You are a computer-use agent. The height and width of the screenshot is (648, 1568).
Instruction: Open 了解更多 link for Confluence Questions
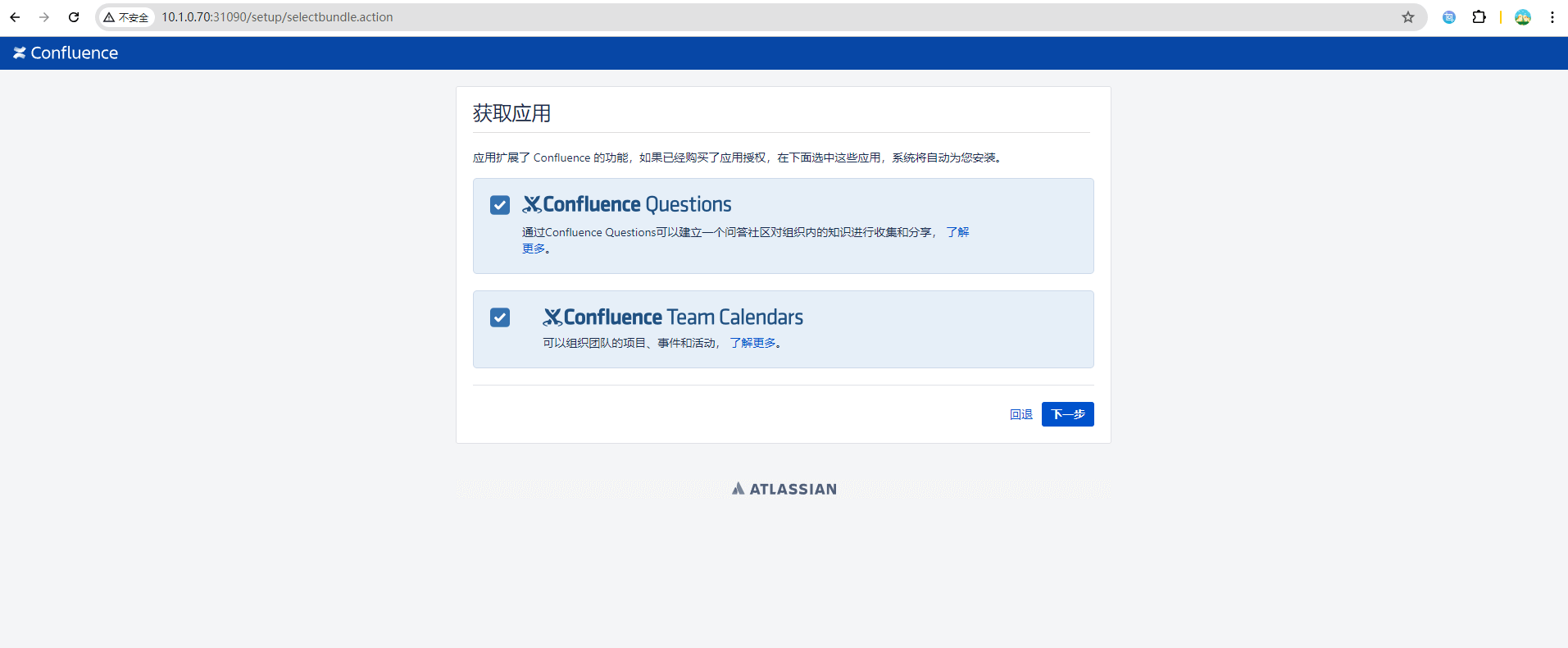957,232
